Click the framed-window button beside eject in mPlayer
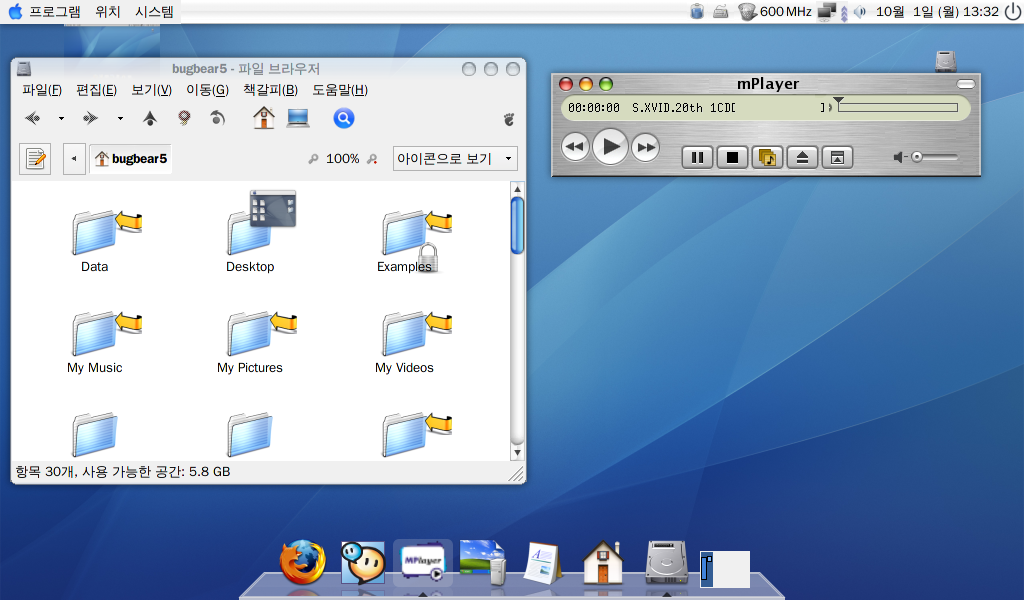The image size is (1024, 600). [x=837, y=157]
